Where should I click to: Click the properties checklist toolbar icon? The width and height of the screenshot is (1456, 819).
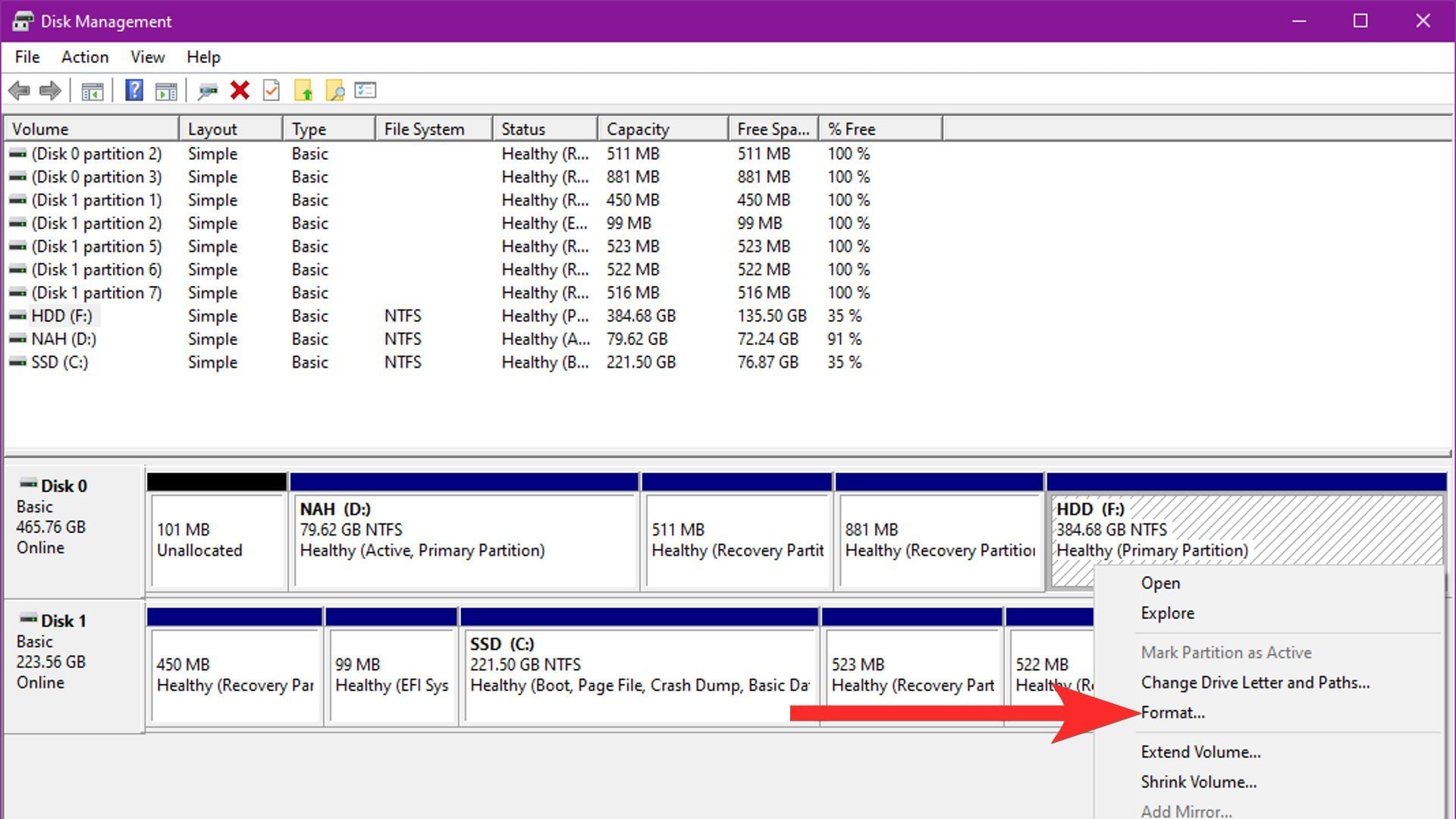(365, 90)
